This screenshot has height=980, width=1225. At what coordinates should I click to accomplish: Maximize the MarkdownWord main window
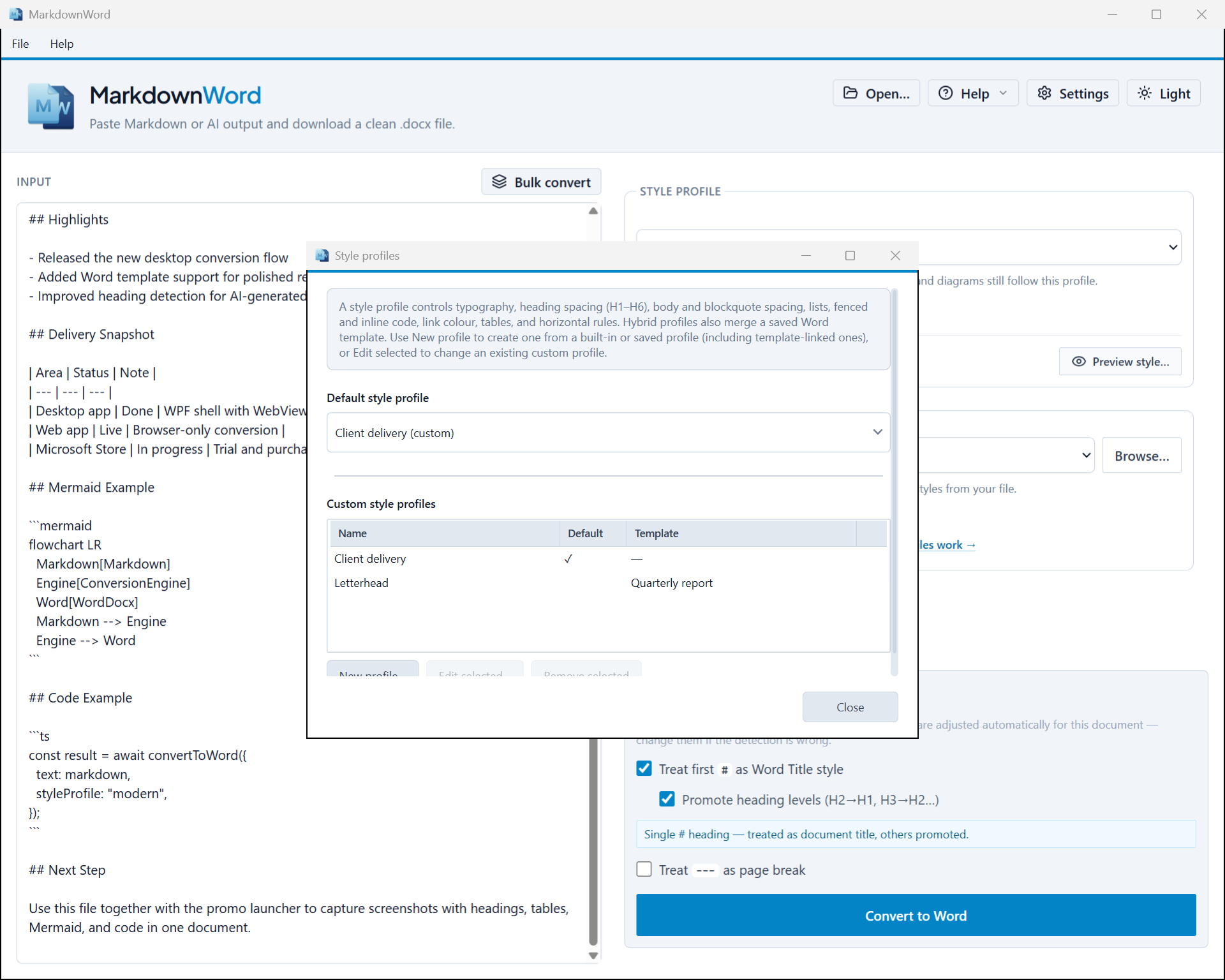tap(1156, 14)
